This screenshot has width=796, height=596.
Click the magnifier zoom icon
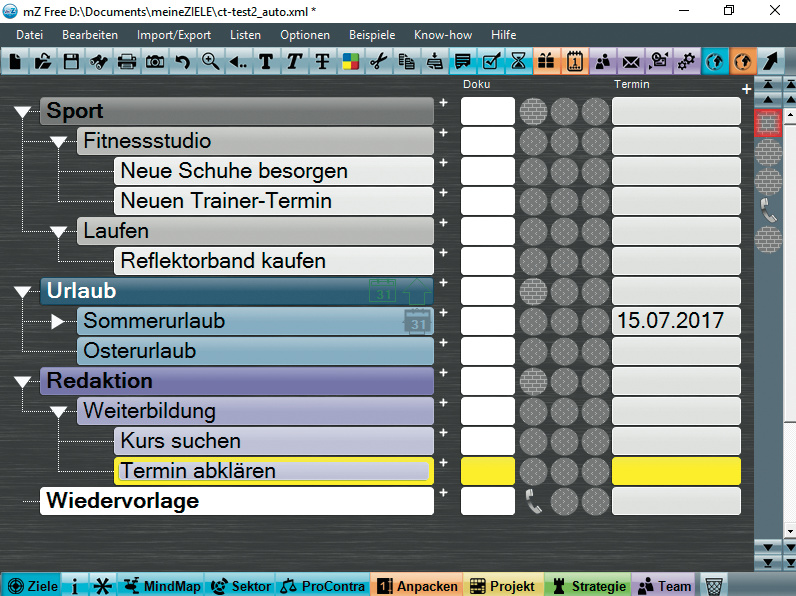(x=210, y=61)
